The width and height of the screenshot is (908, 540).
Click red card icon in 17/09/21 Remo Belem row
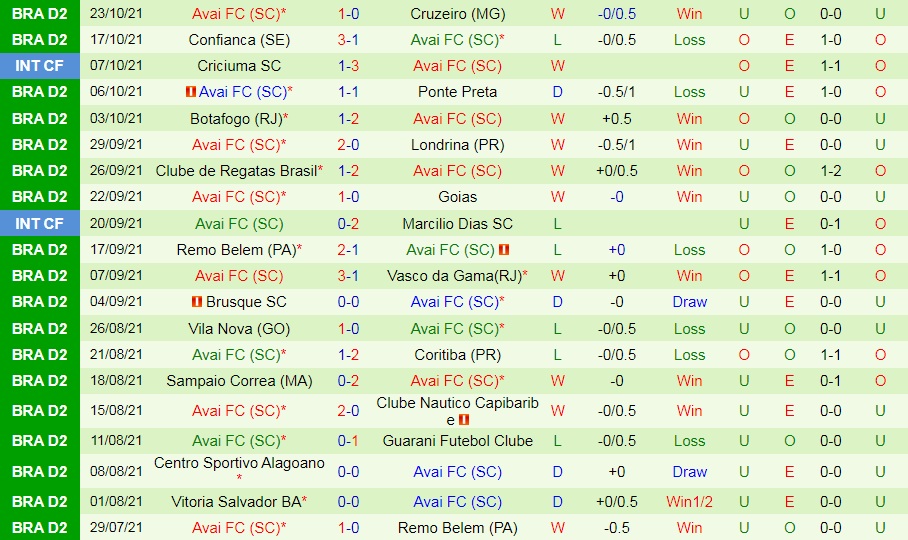click(x=504, y=250)
